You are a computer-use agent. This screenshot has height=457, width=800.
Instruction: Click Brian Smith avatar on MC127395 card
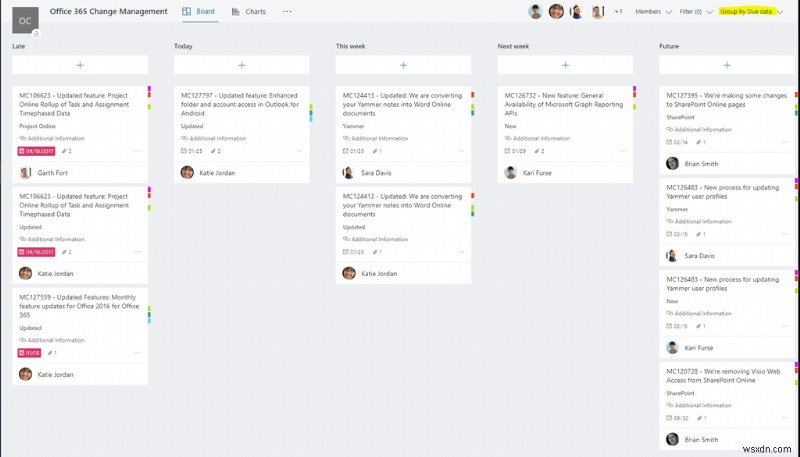point(672,163)
